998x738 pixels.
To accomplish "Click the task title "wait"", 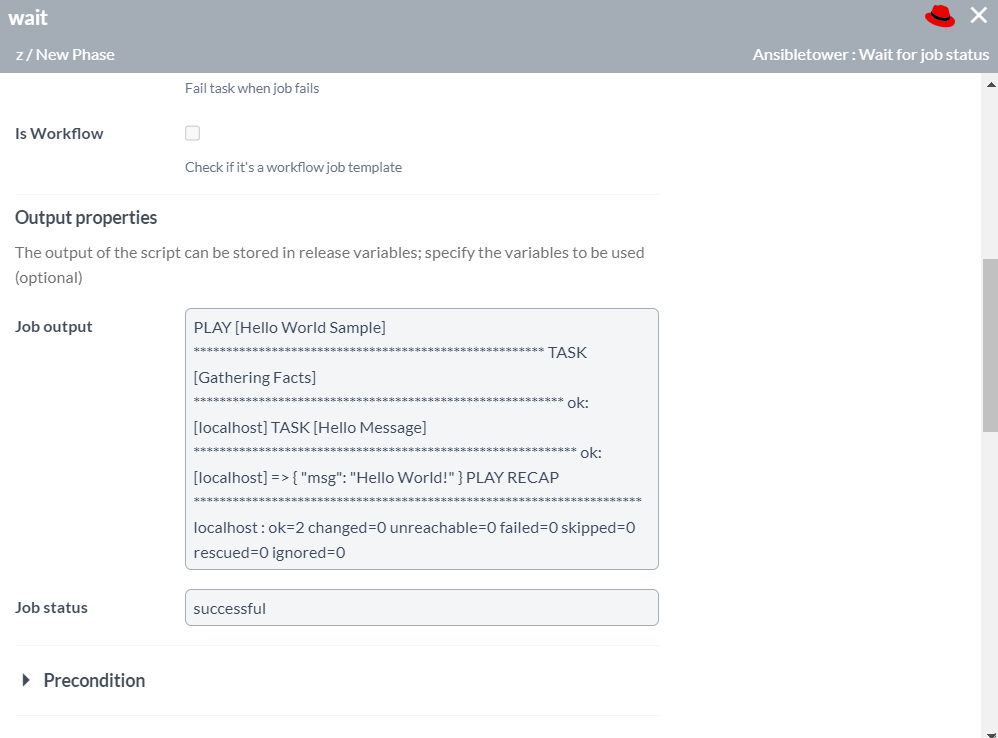I will pyautogui.click(x=27, y=17).
